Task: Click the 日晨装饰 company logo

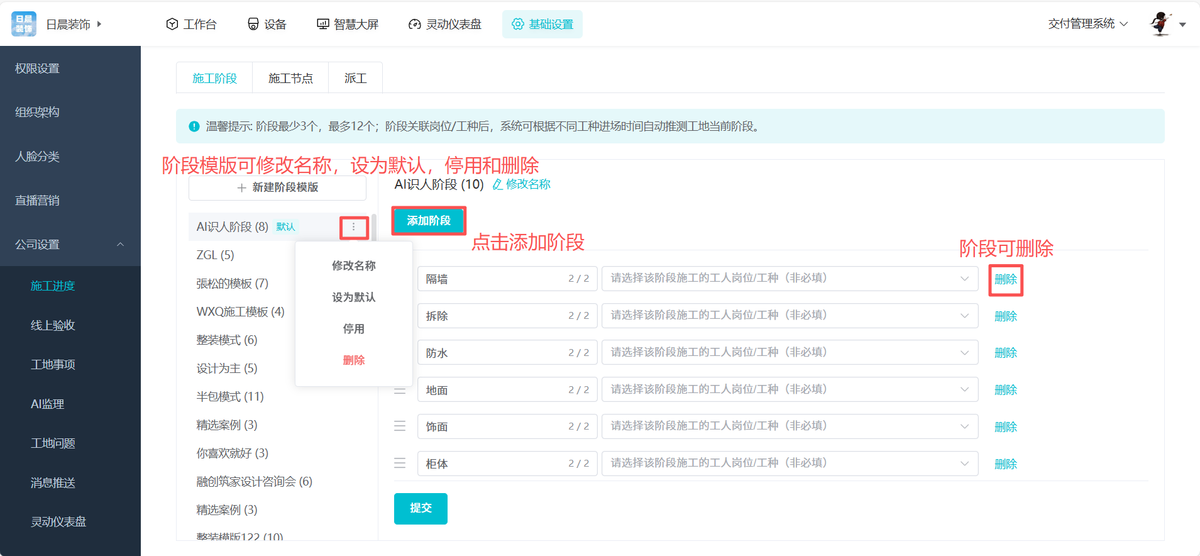Action: point(23,23)
